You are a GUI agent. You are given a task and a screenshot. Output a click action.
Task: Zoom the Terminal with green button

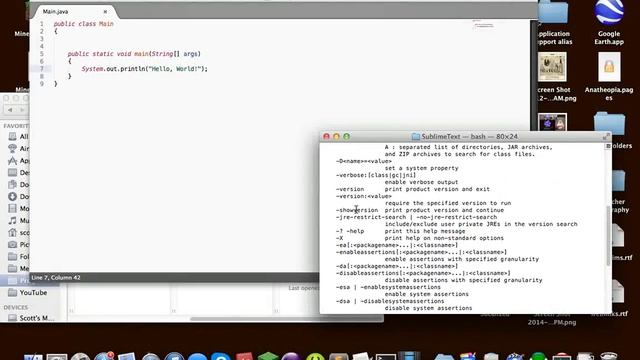(347, 137)
